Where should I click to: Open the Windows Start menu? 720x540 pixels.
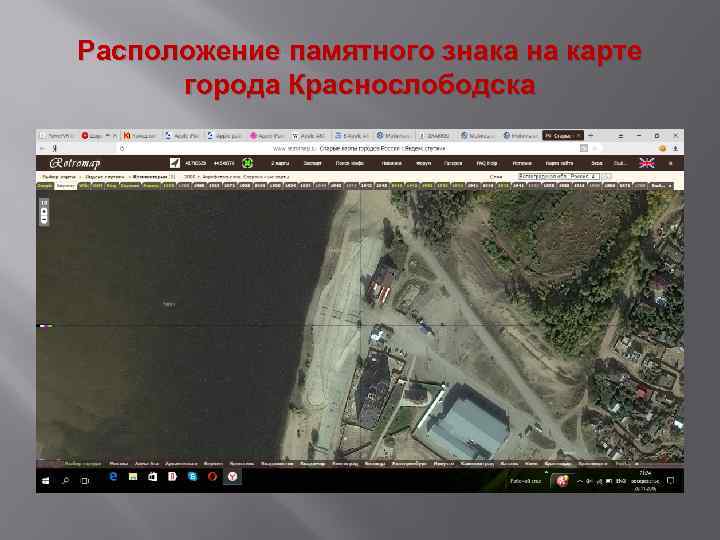click(46, 481)
